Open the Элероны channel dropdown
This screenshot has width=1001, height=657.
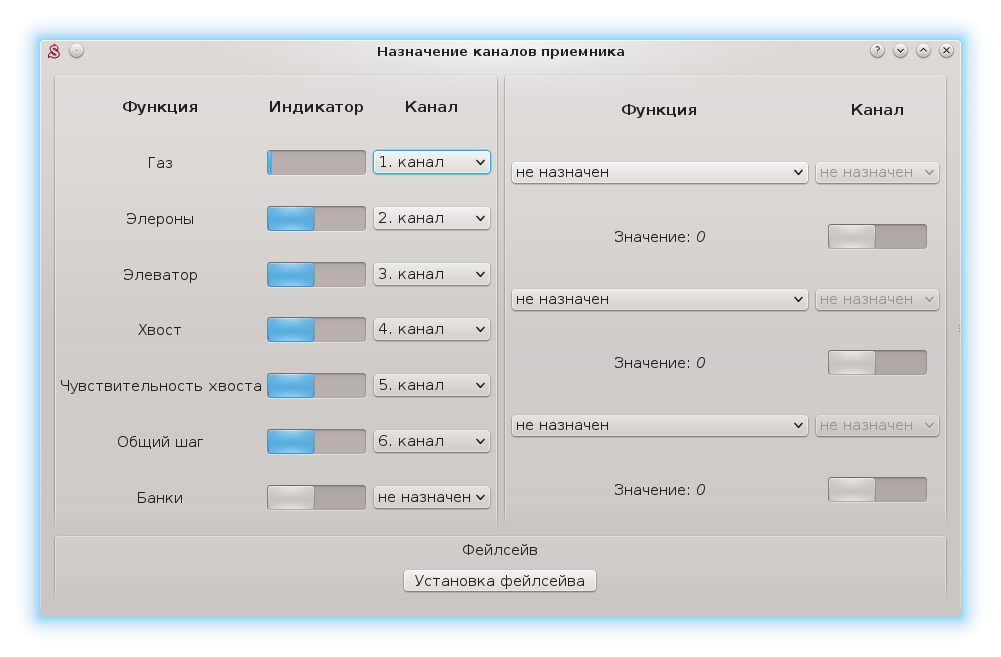431,218
